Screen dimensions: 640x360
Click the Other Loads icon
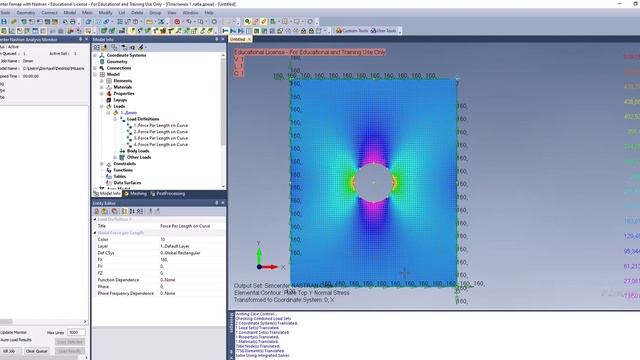coord(122,157)
